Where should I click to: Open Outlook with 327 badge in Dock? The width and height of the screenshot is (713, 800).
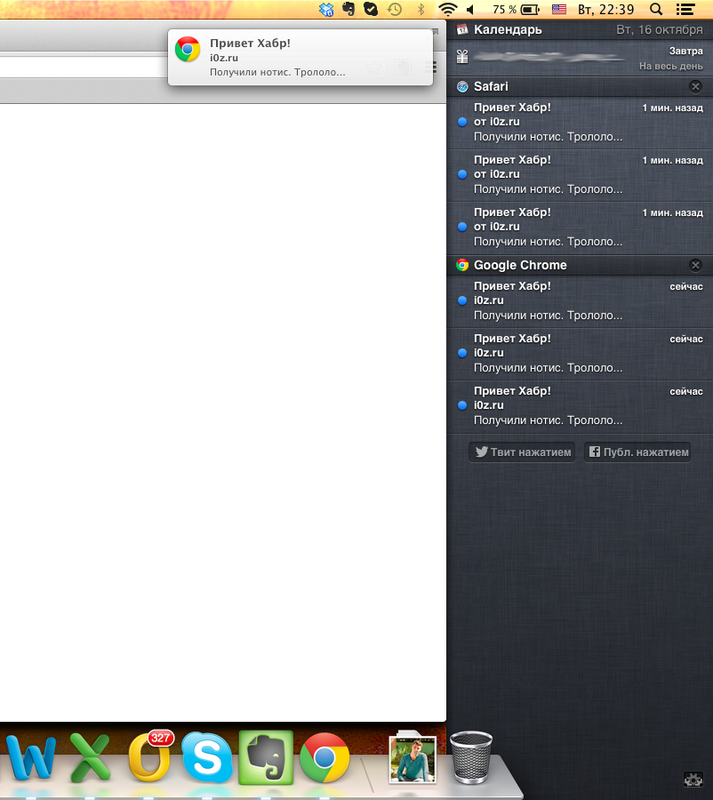point(150,757)
